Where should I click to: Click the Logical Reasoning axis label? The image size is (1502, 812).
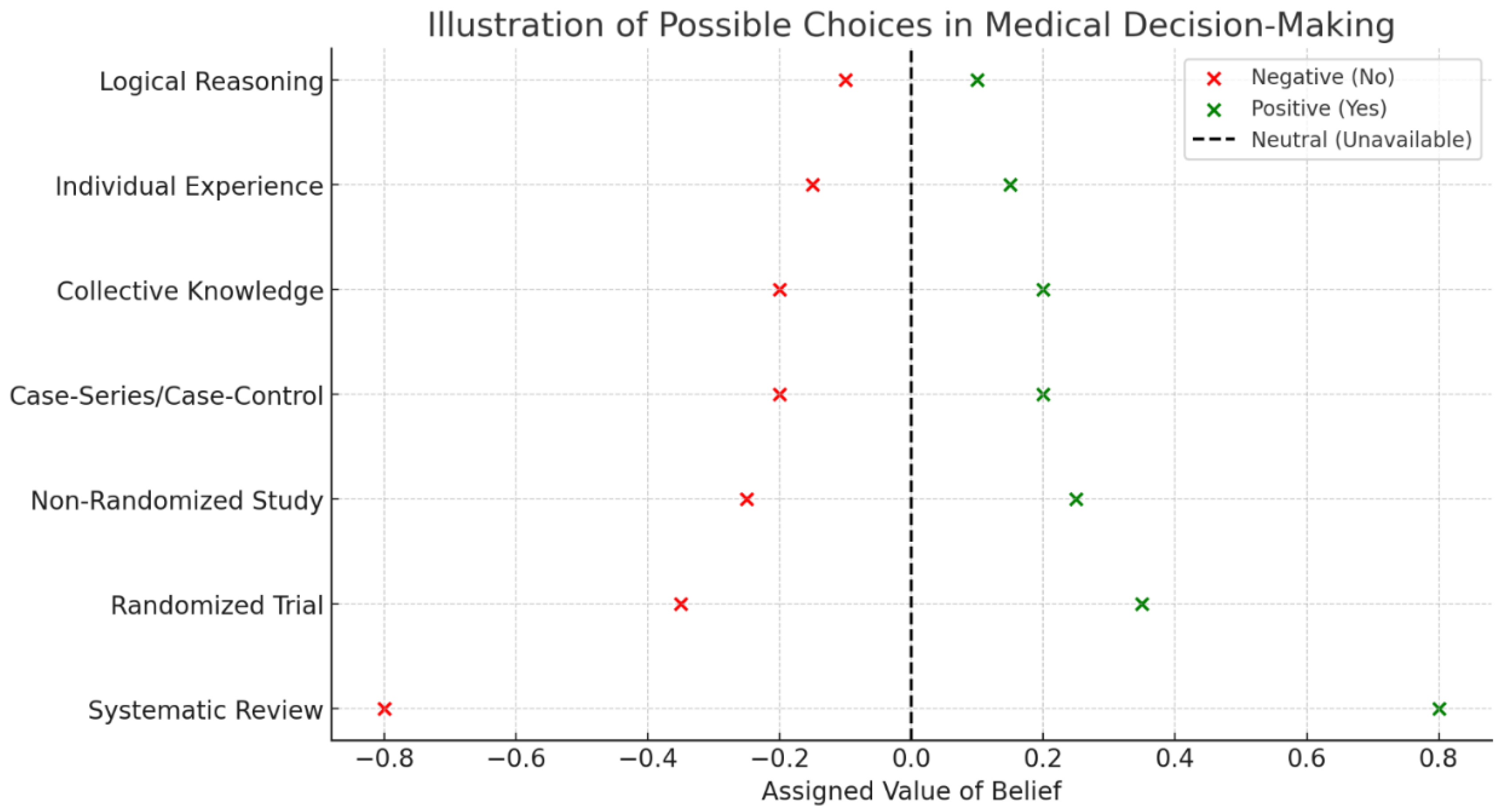[x=211, y=82]
